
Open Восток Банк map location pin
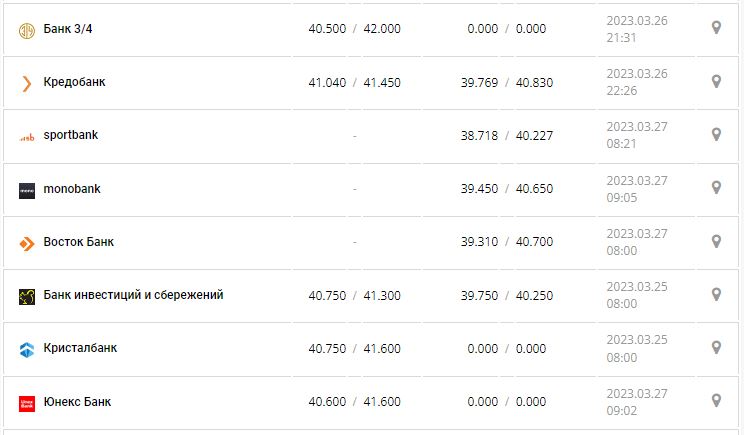tap(716, 241)
